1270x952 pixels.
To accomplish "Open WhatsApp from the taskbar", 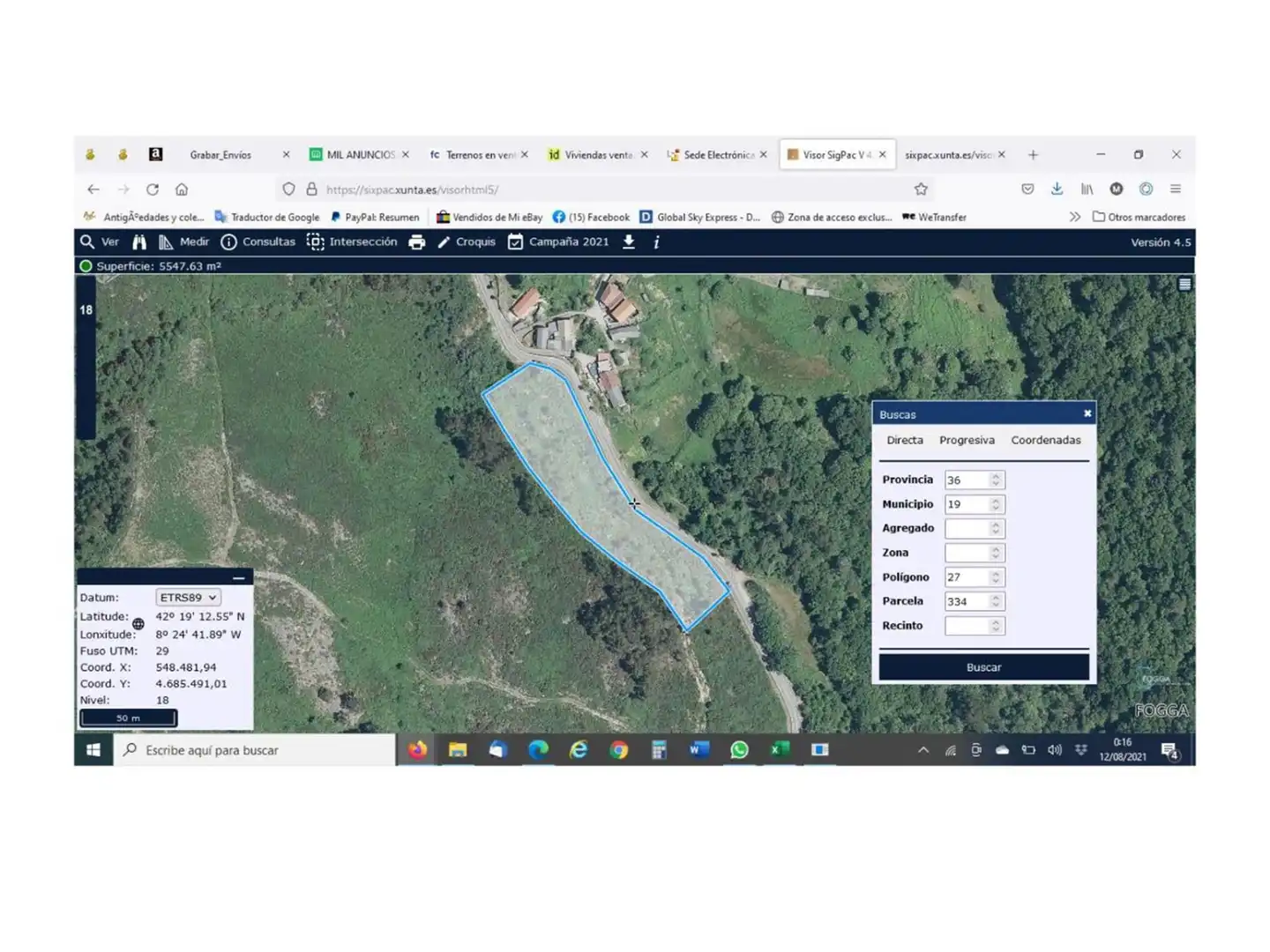I will [739, 749].
